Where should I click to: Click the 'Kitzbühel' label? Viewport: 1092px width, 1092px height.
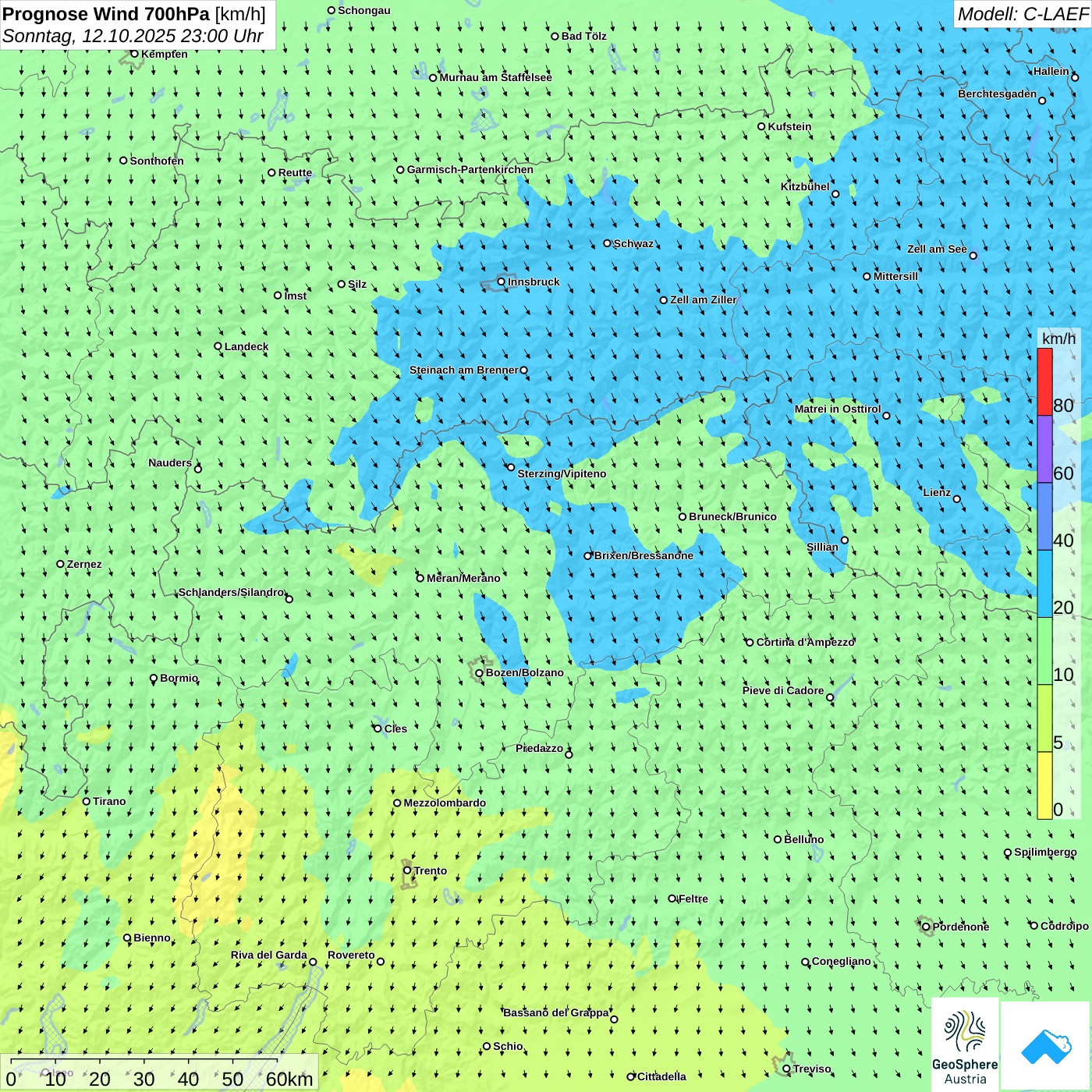[805, 186]
